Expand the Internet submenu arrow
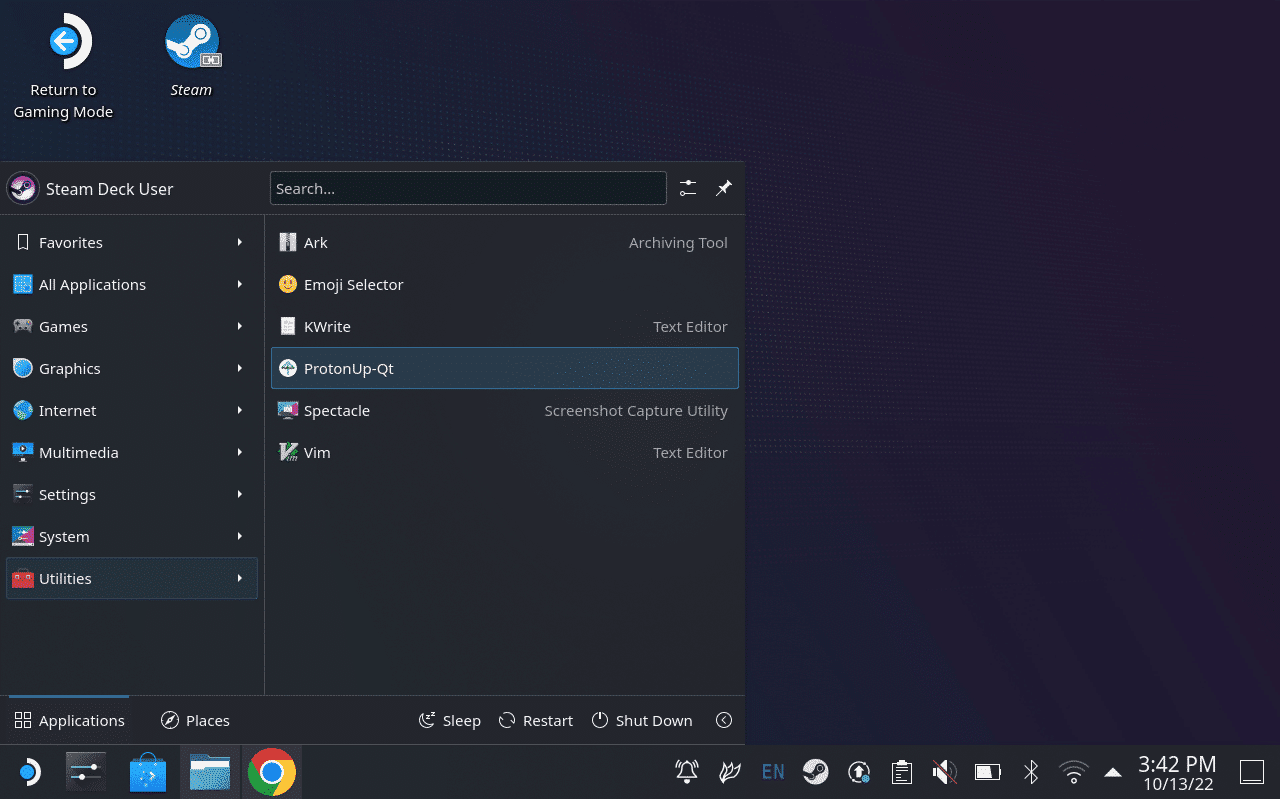The height and width of the screenshot is (799, 1280). coord(240,411)
